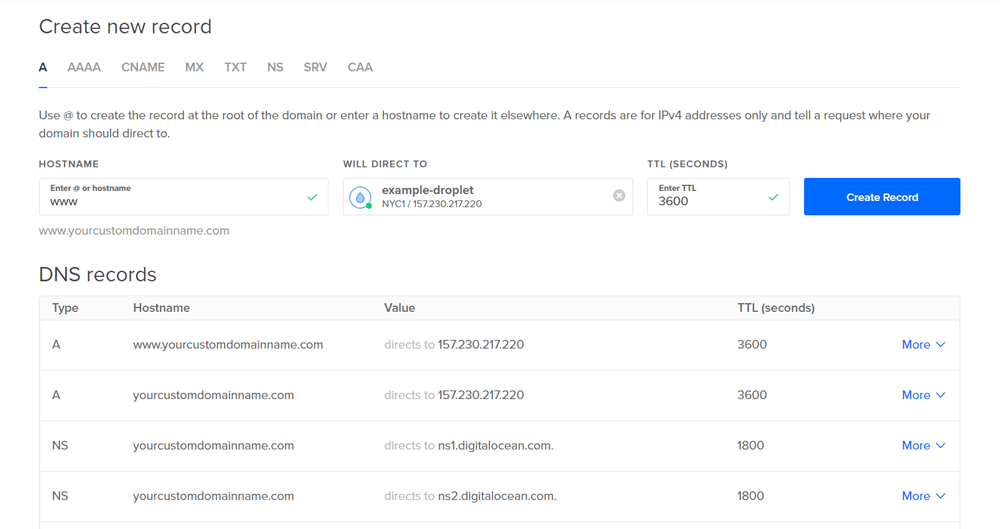Click the Will Direct To droplet field
Screen dimensions: 1000x529
pyautogui.click(x=490, y=197)
